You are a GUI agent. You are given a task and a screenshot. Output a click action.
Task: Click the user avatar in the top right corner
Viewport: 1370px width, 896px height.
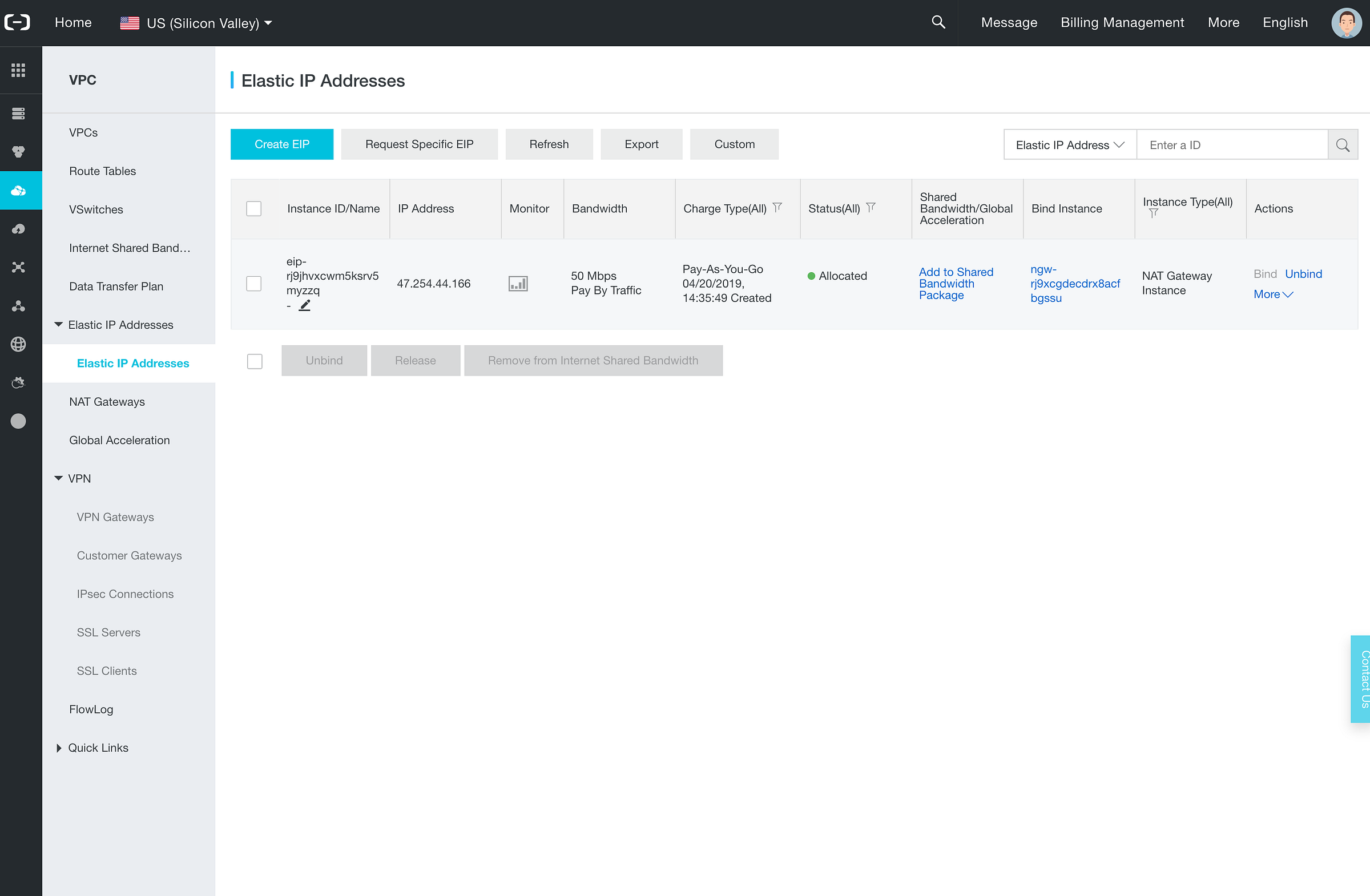pos(1346,23)
